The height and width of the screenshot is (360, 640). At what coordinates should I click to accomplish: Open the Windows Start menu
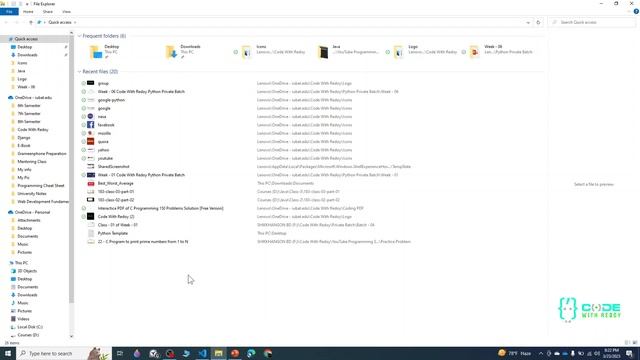coord(7,353)
